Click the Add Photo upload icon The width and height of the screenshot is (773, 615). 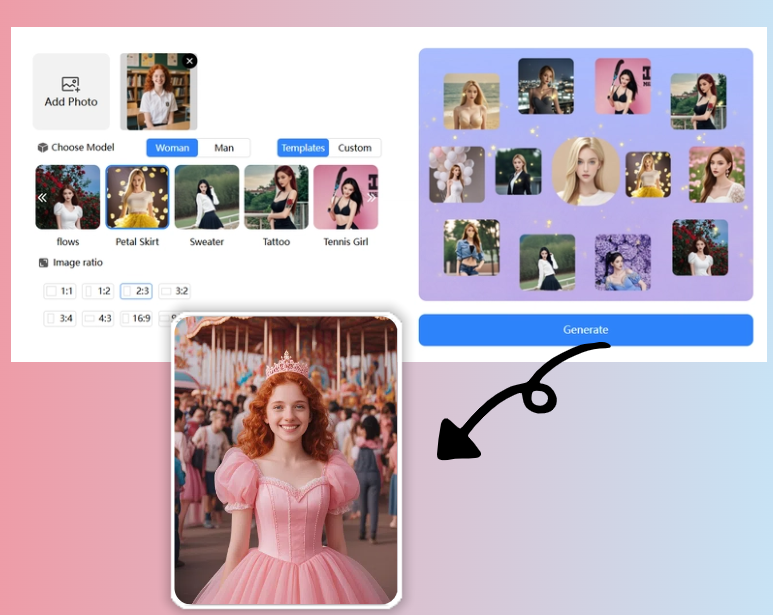coord(70,85)
